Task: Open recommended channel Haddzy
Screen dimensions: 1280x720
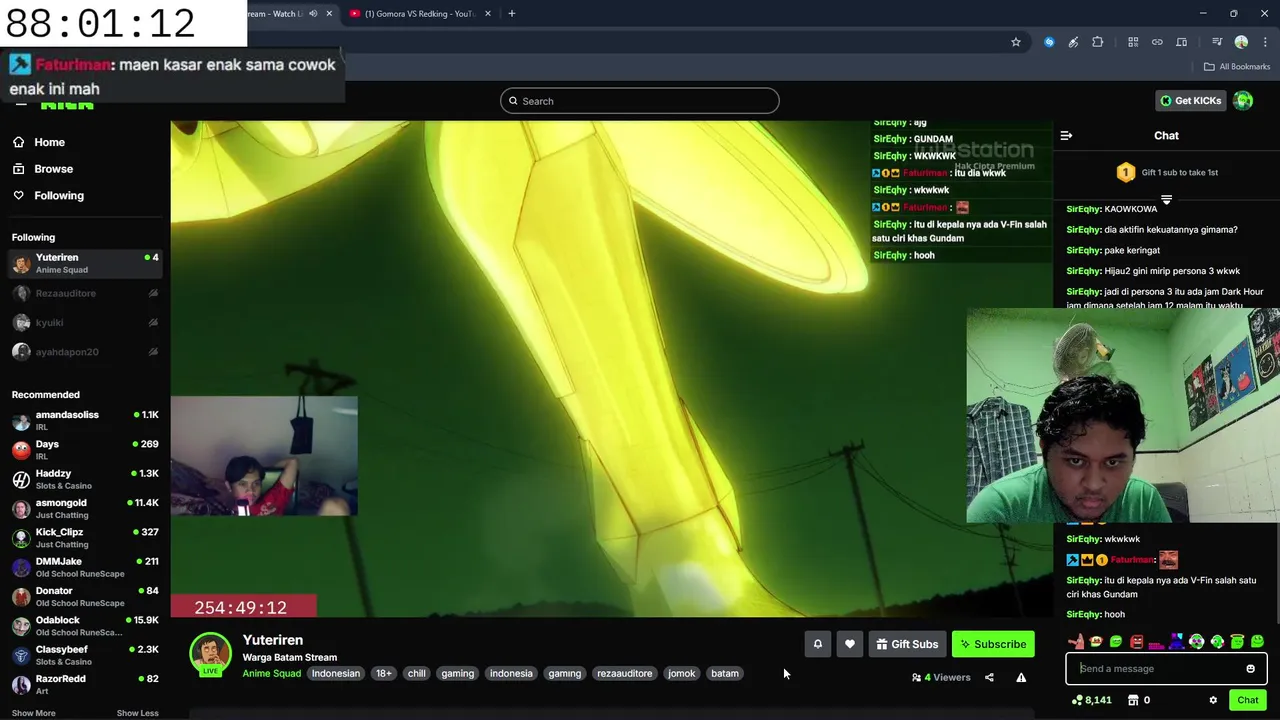Action: (x=84, y=479)
